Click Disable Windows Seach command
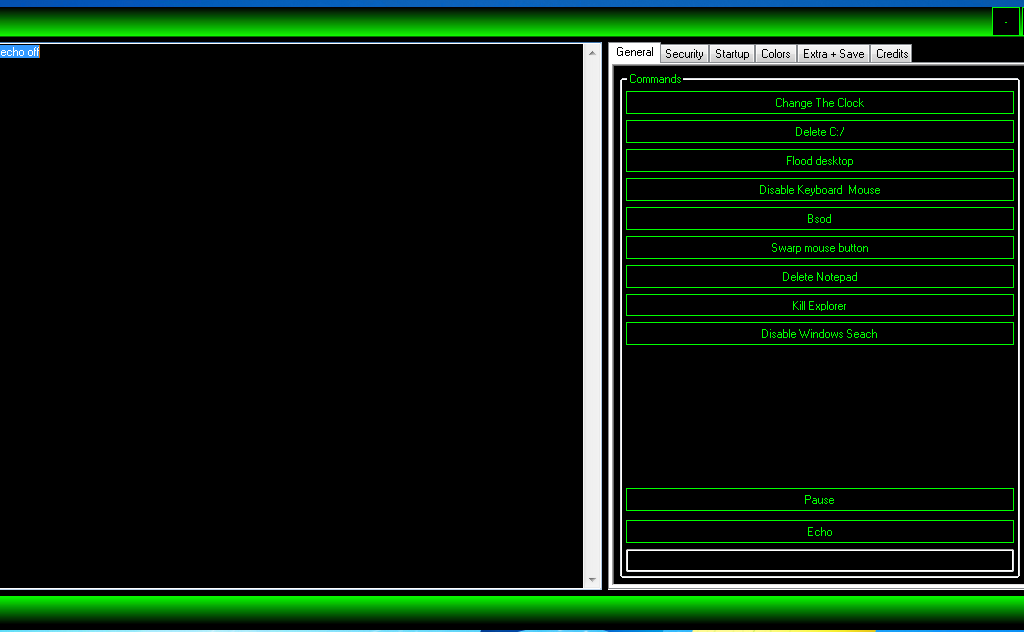 [x=819, y=333]
